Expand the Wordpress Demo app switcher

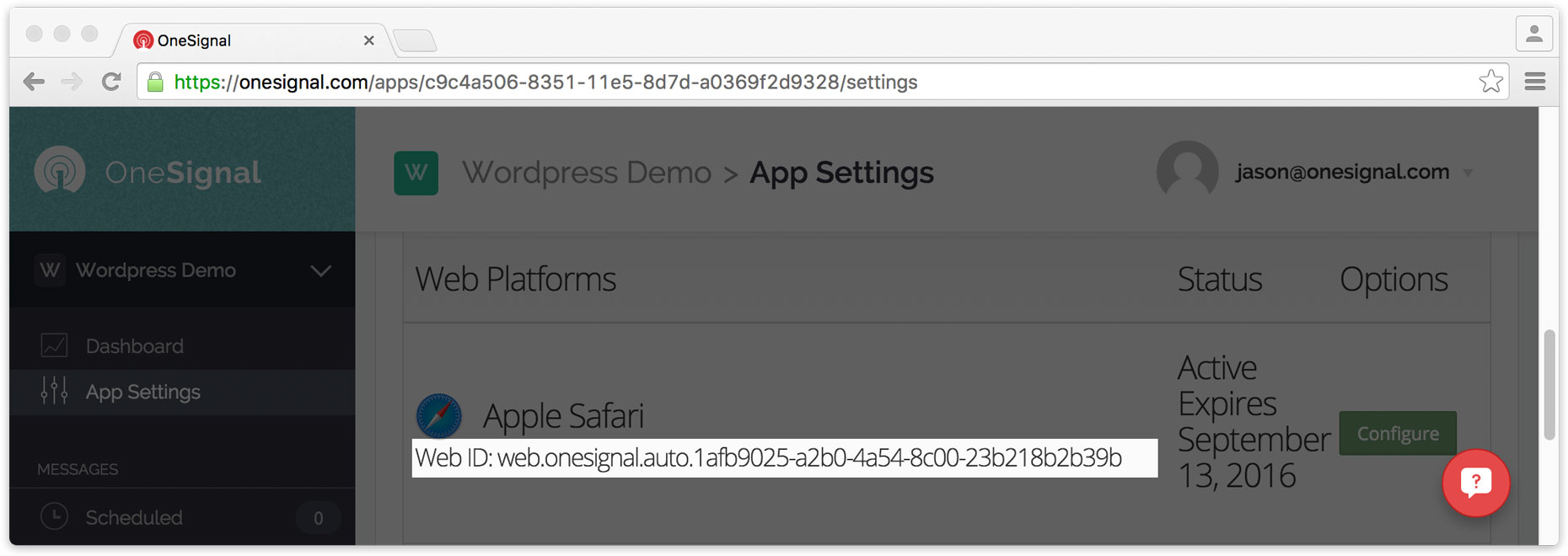[320, 270]
